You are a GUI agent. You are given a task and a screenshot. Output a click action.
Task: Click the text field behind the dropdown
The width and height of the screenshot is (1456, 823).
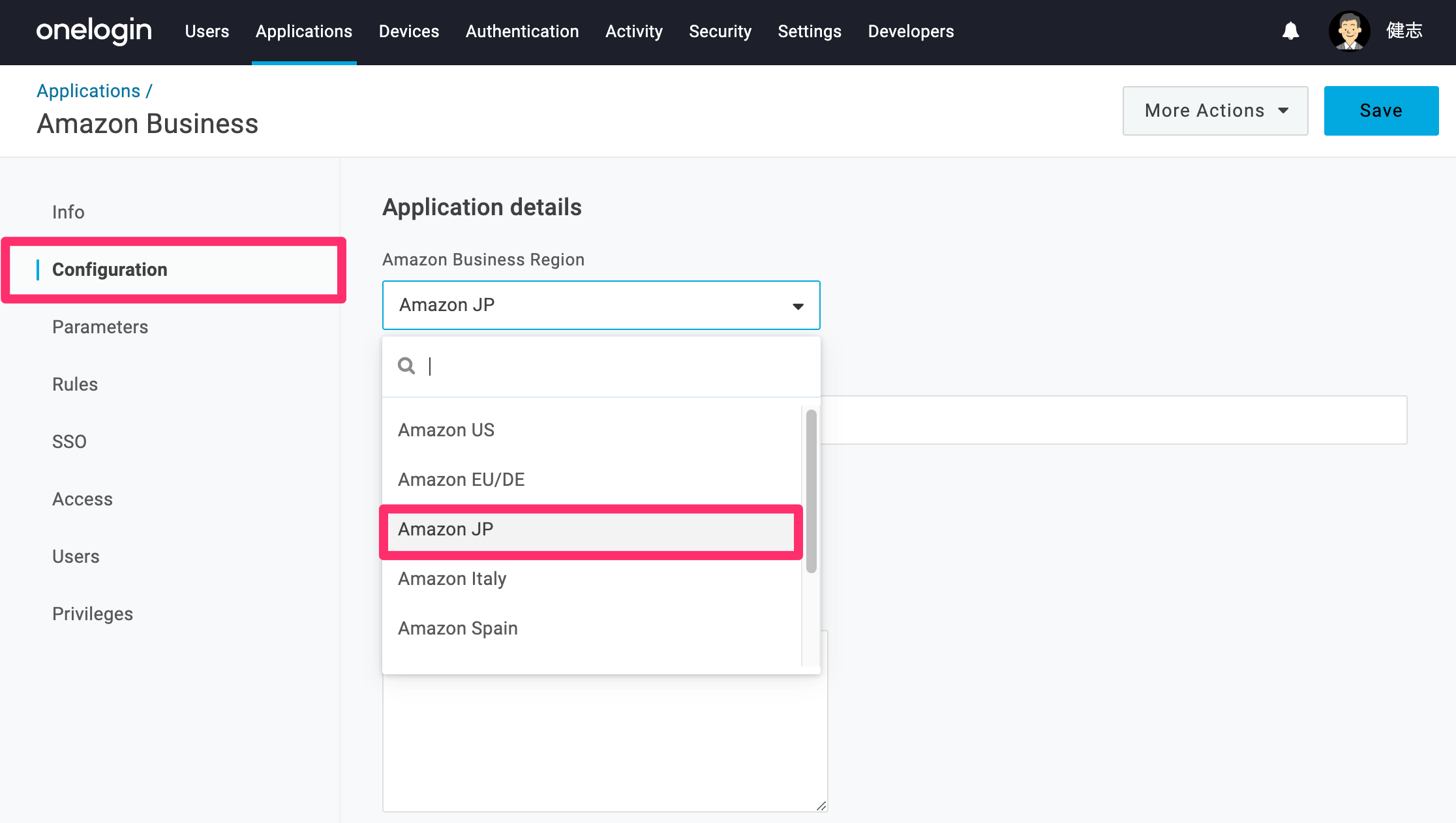point(1114,420)
